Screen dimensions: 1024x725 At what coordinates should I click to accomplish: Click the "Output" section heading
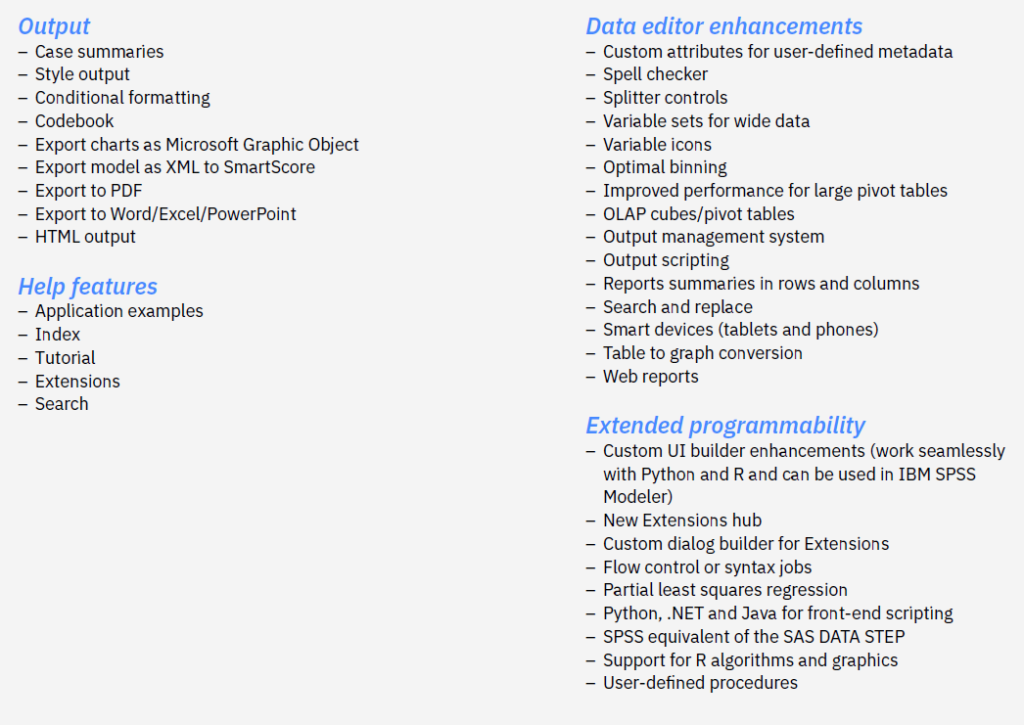click(x=54, y=27)
